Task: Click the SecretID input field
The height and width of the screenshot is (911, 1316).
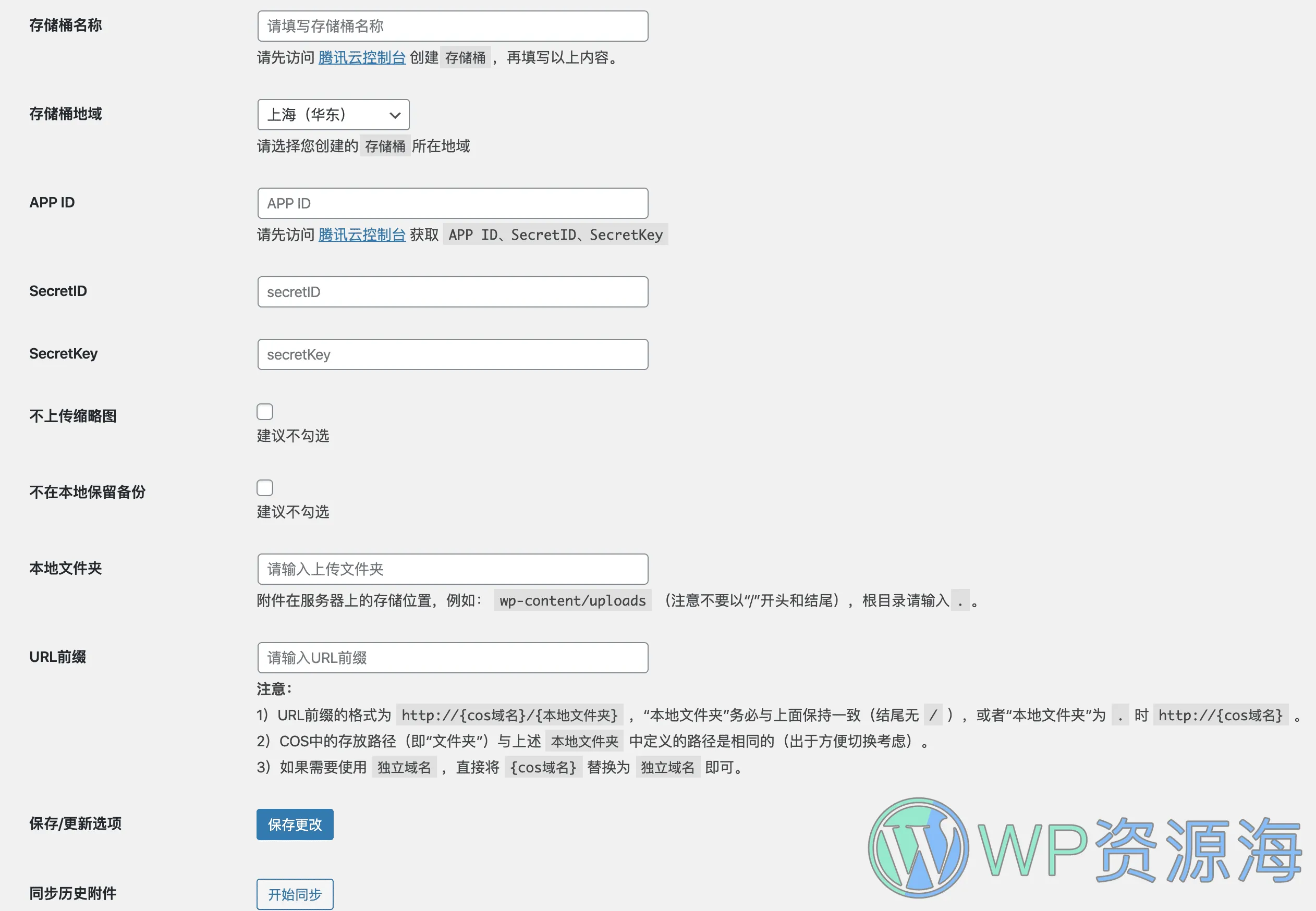Action: 452,292
